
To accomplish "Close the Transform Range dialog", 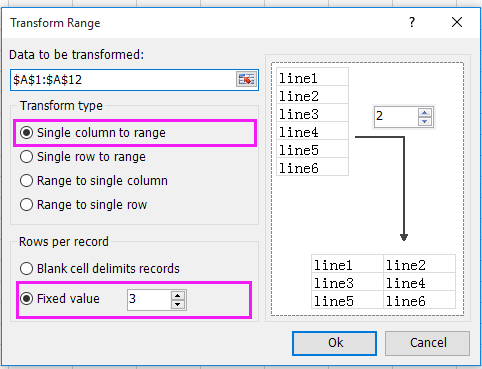I will point(457,22).
